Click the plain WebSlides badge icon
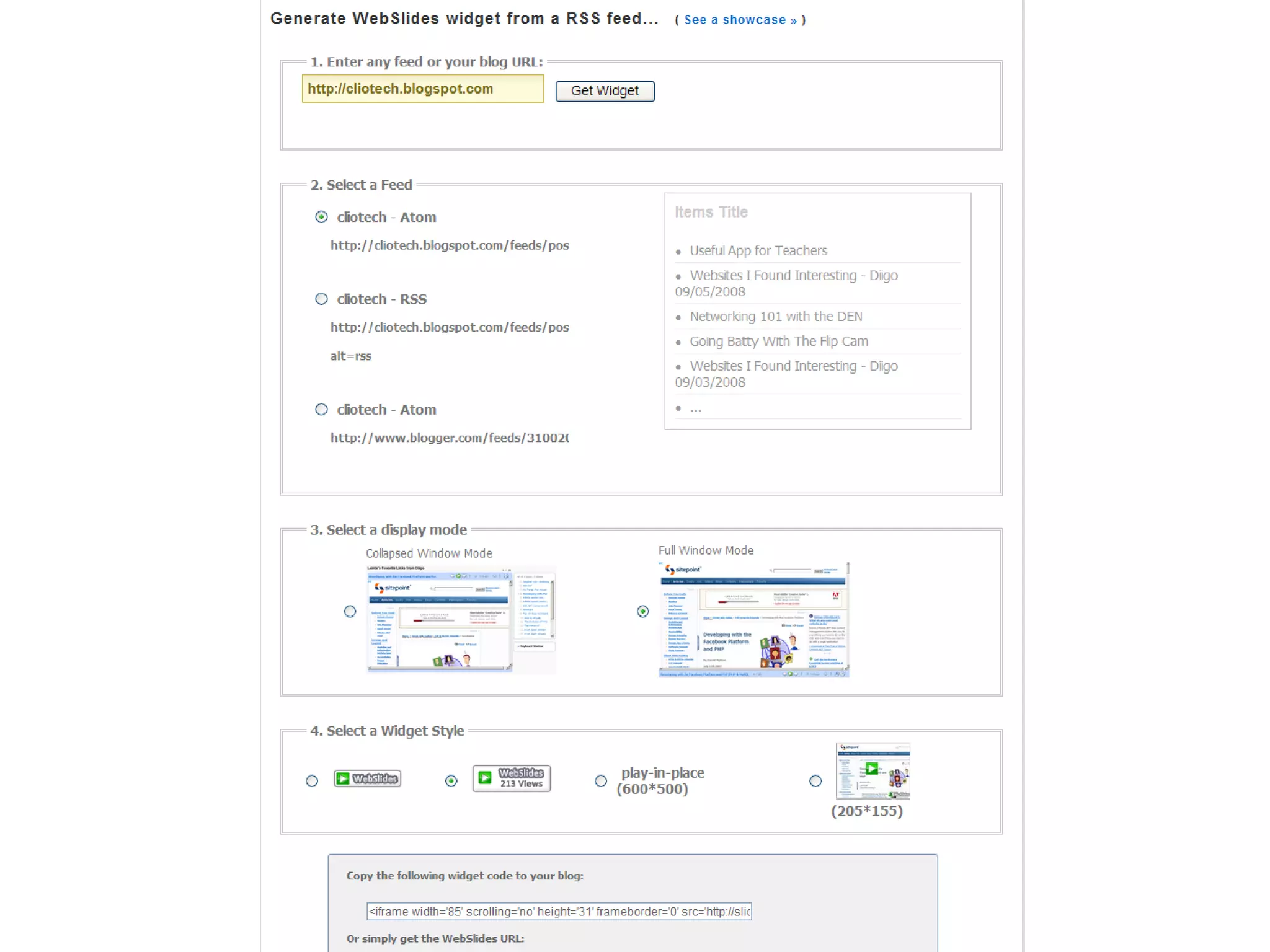Viewport: 1270px width, 952px height. [x=367, y=778]
